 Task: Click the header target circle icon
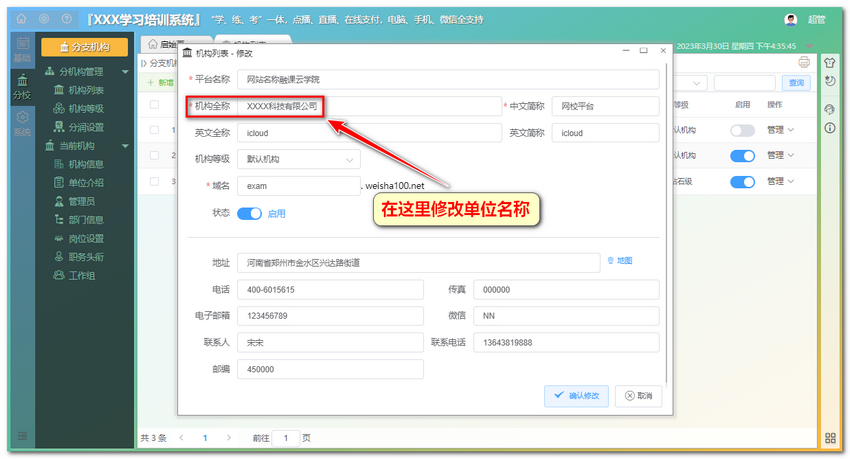pyautogui.click(x=44, y=19)
